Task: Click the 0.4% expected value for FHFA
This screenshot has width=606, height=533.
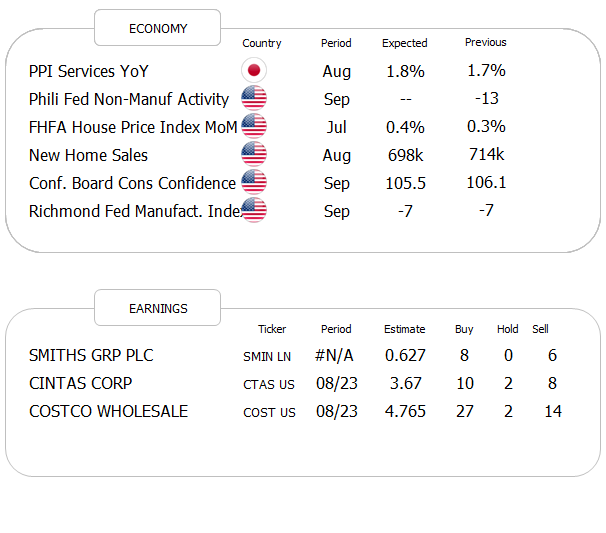Action: [x=405, y=127]
